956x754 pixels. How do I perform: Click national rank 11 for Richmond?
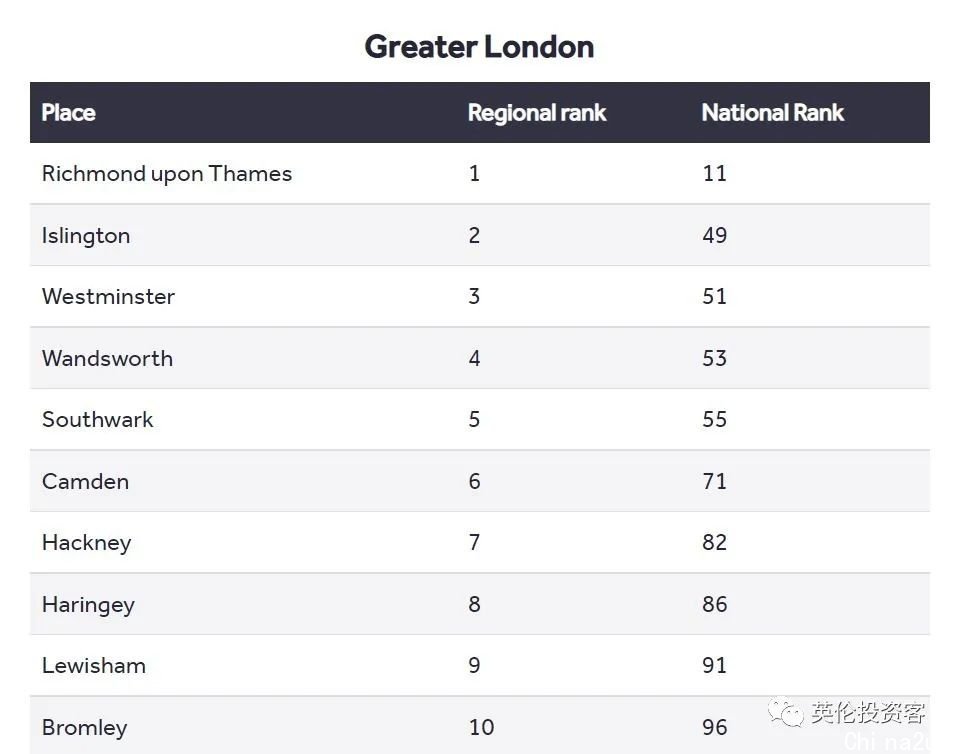click(715, 174)
